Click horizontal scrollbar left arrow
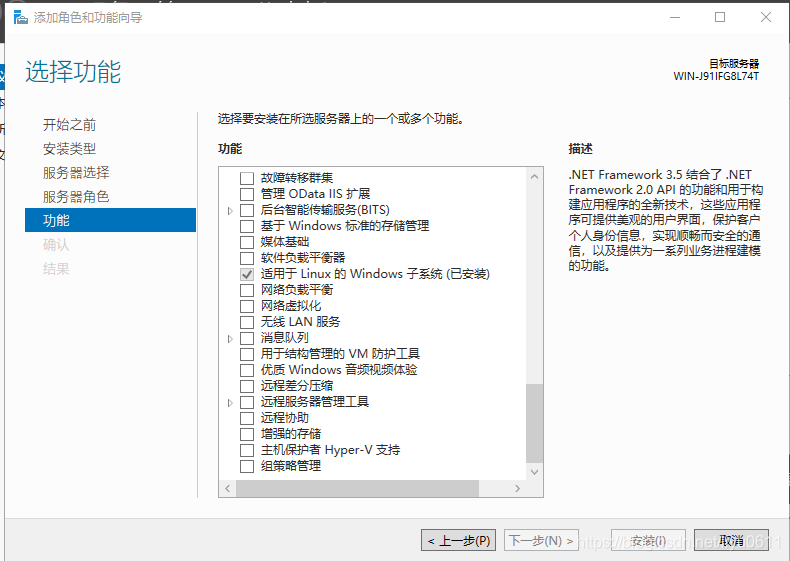The width and height of the screenshot is (790, 561). pyautogui.click(x=228, y=488)
